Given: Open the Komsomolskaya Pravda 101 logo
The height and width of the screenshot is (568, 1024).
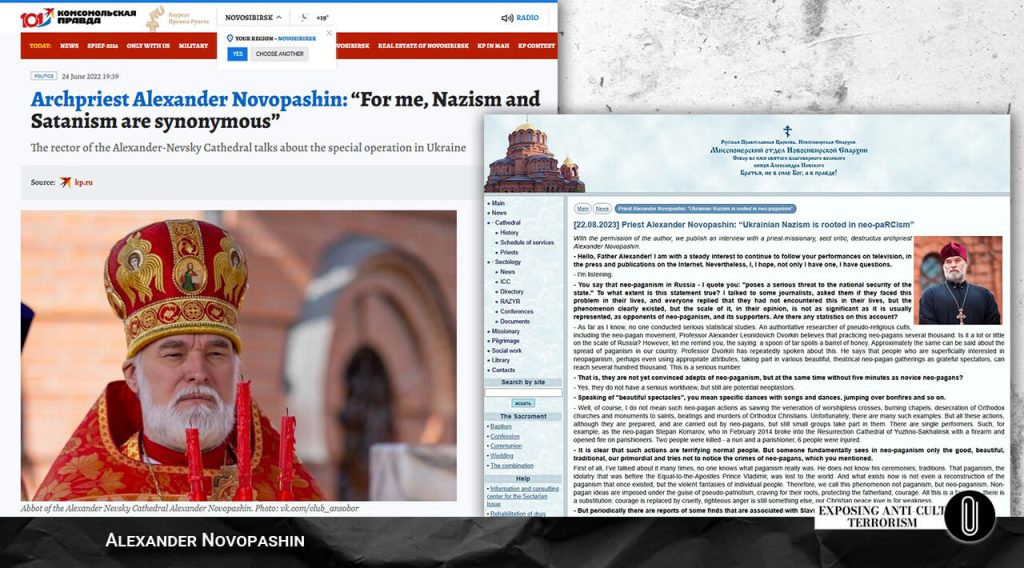Looking at the screenshot, I should (x=77, y=18).
